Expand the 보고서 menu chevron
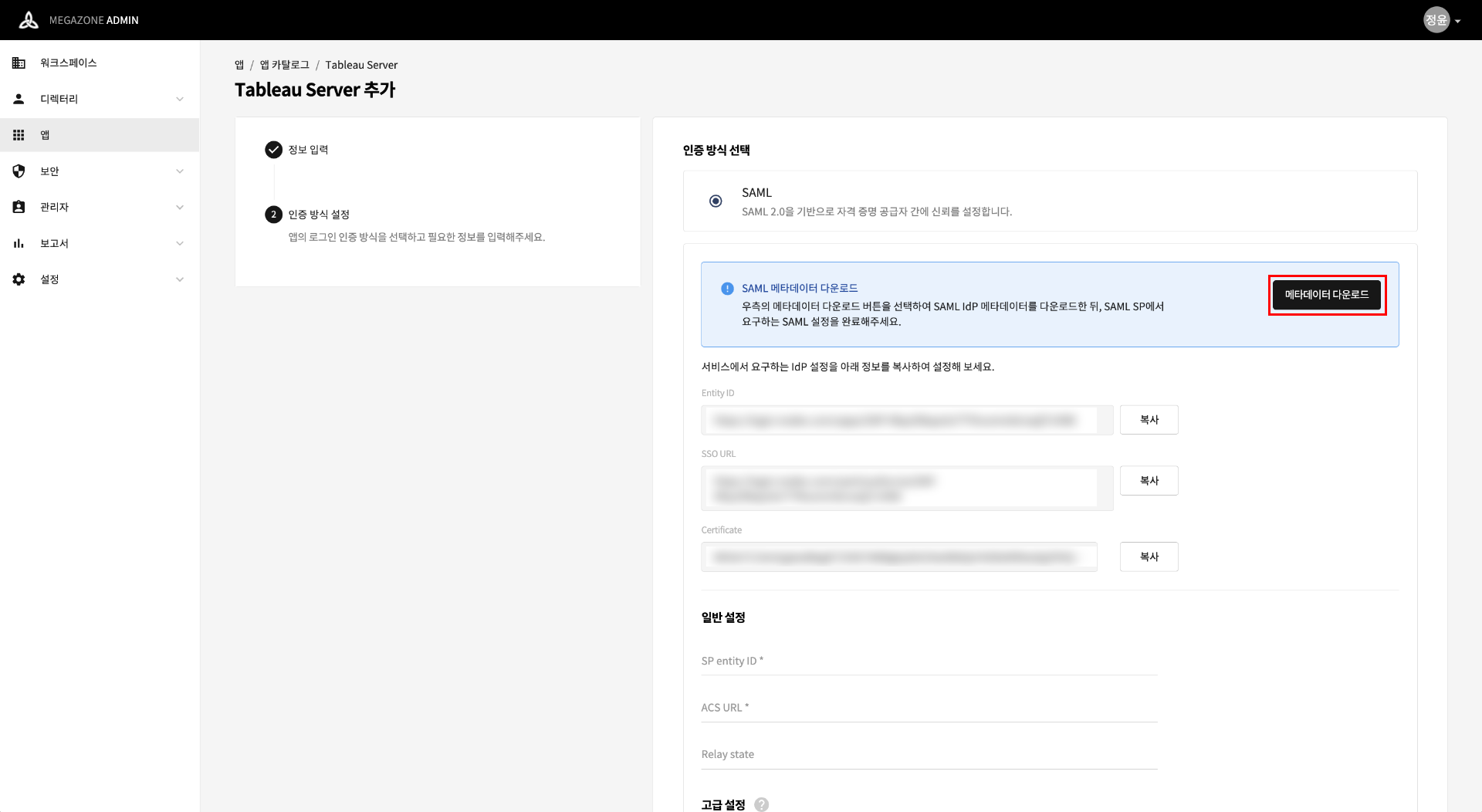1482x812 pixels. (x=180, y=243)
